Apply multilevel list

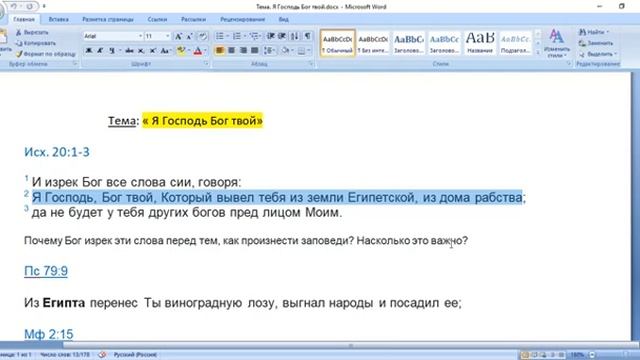tap(254, 36)
